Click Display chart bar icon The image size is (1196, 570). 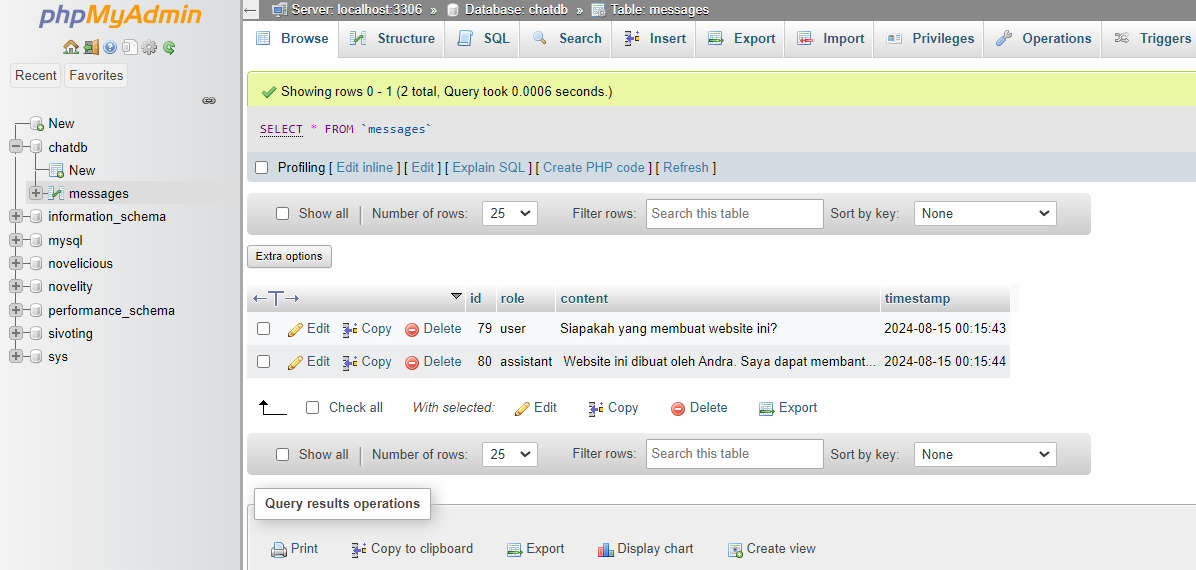(x=606, y=549)
